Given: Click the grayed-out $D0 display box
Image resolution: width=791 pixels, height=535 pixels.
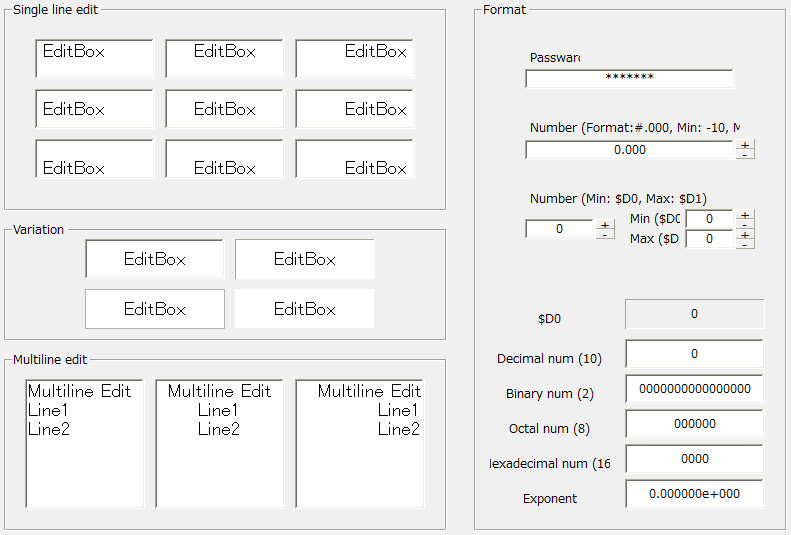Looking at the screenshot, I should point(694,314).
